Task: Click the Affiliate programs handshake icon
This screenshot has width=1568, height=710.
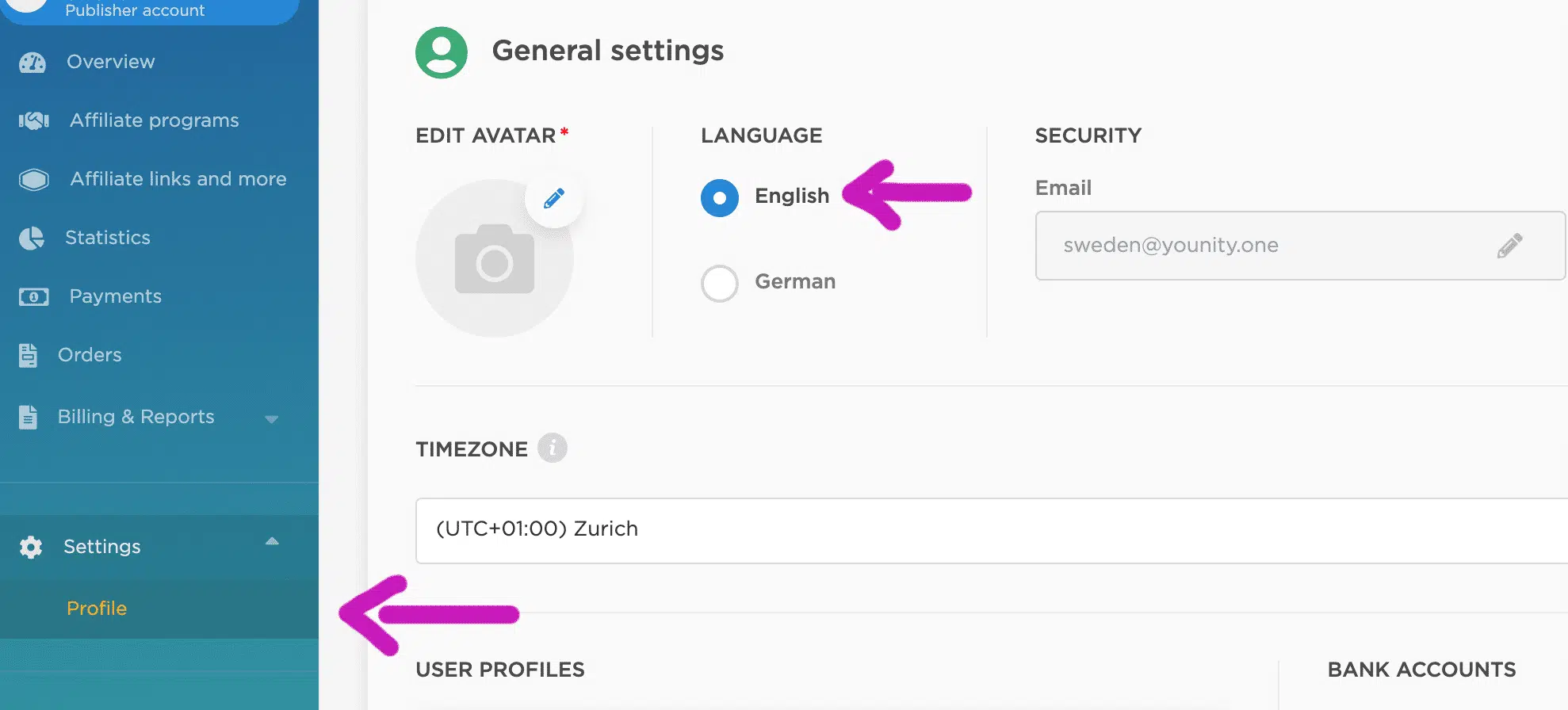Action: pyautogui.click(x=34, y=120)
